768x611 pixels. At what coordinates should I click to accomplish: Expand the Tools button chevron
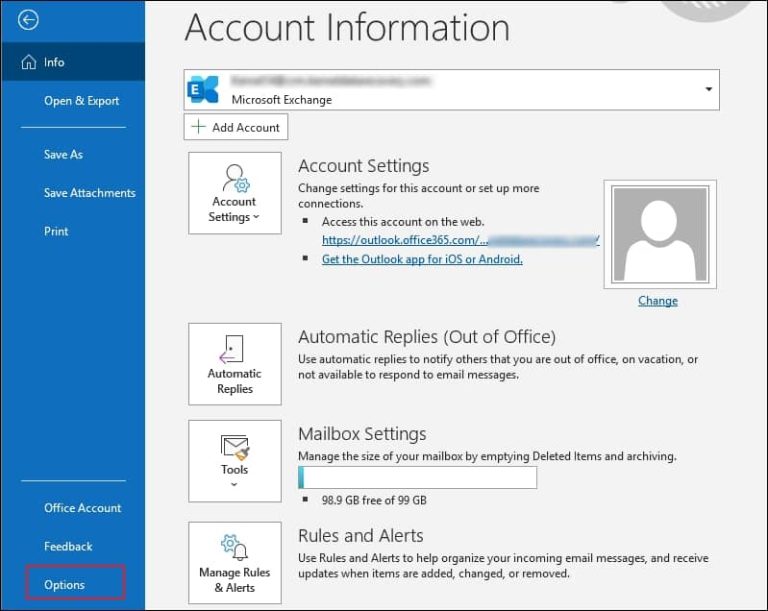pos(234,485)
